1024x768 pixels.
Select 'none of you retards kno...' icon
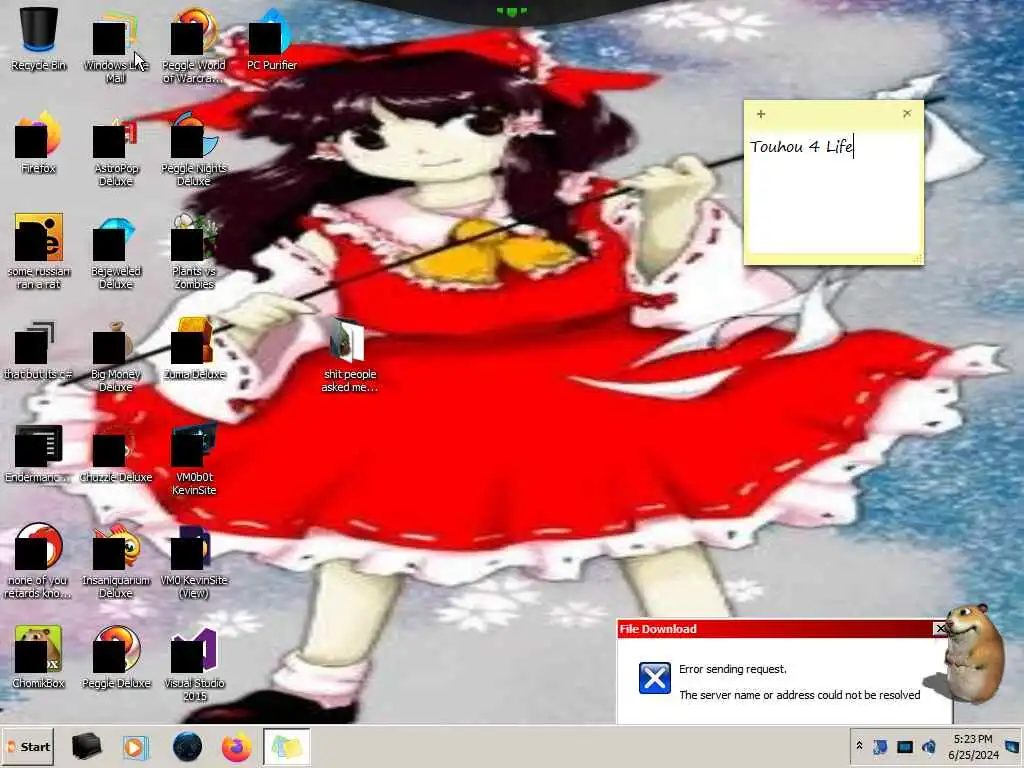click(39, 562)
